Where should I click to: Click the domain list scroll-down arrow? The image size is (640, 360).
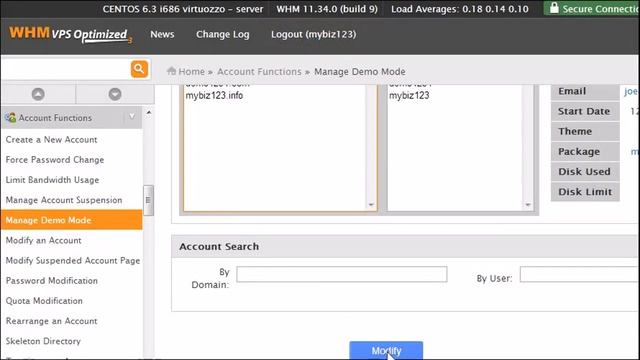[x=371, y=204]
